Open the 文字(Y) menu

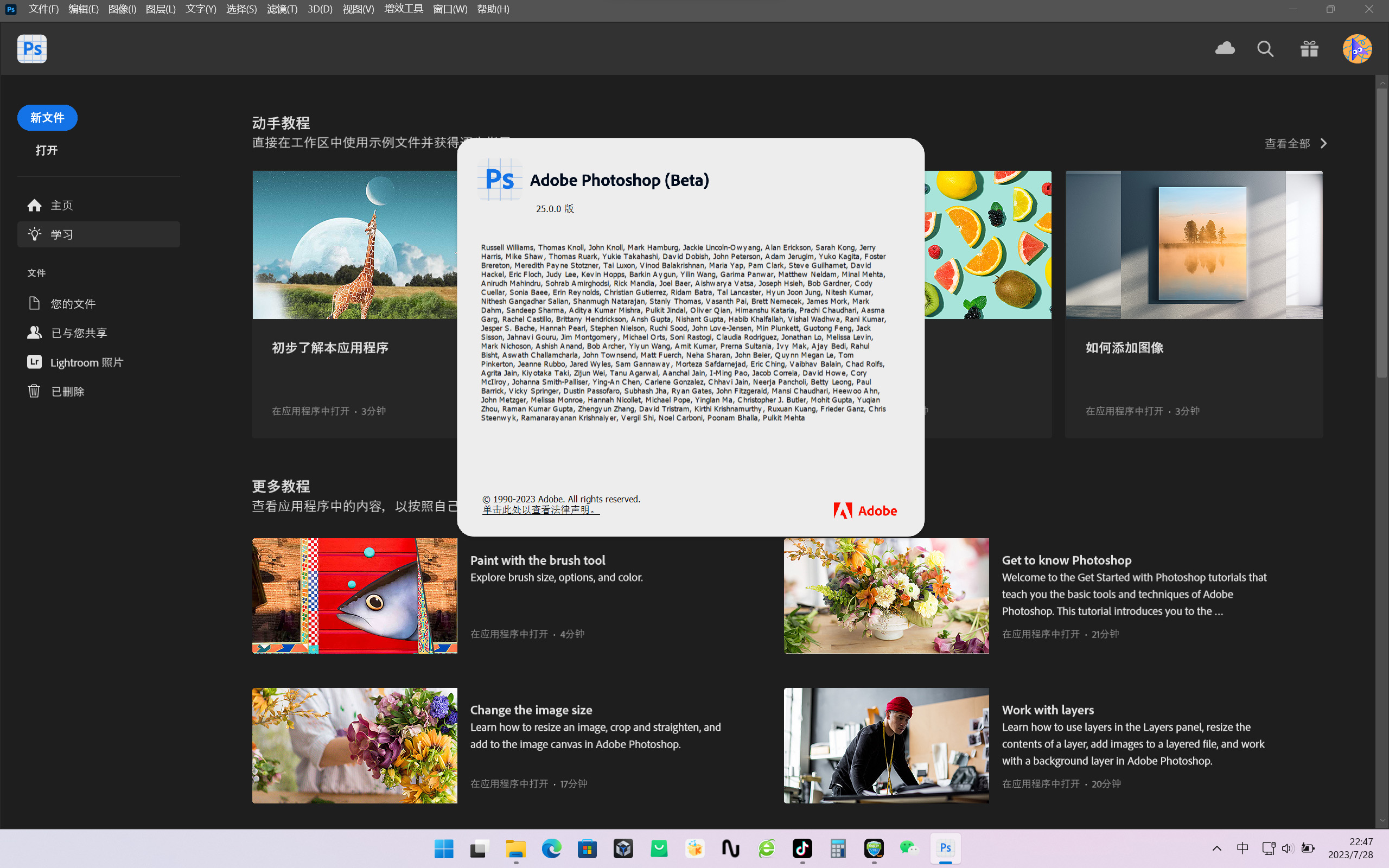[x=201, y=9]
